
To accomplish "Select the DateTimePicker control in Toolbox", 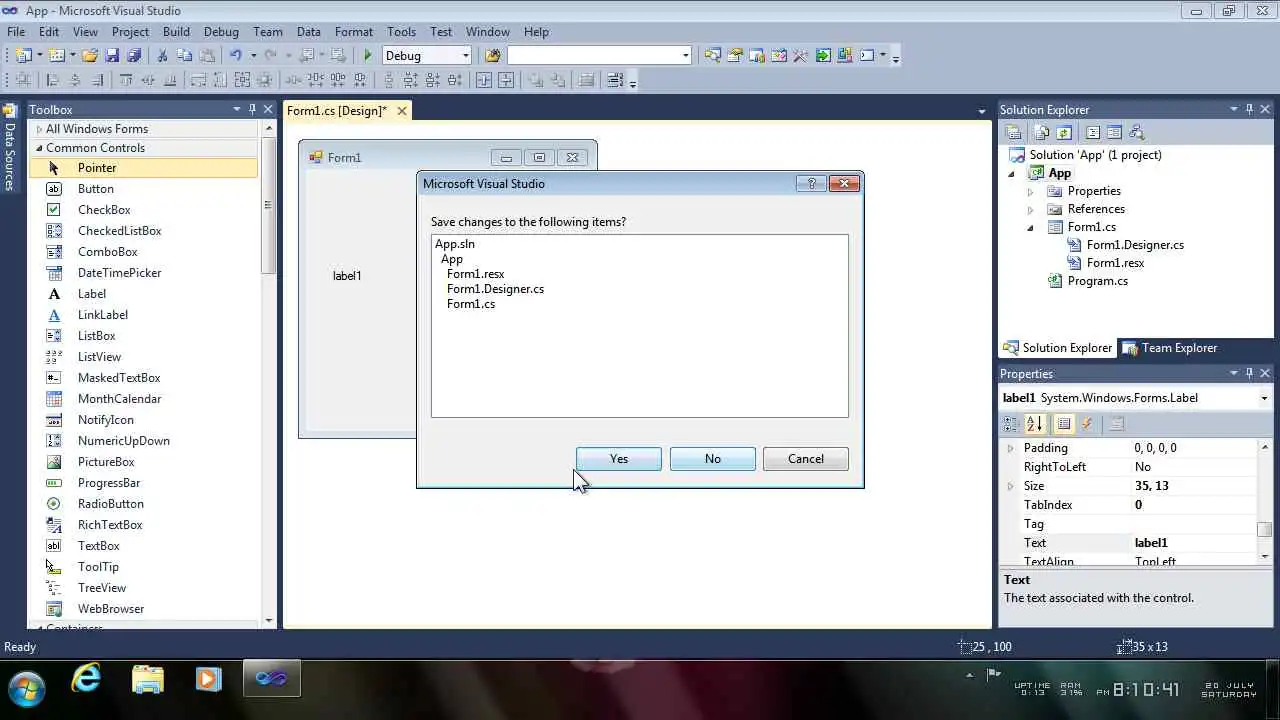I will 144,273.
